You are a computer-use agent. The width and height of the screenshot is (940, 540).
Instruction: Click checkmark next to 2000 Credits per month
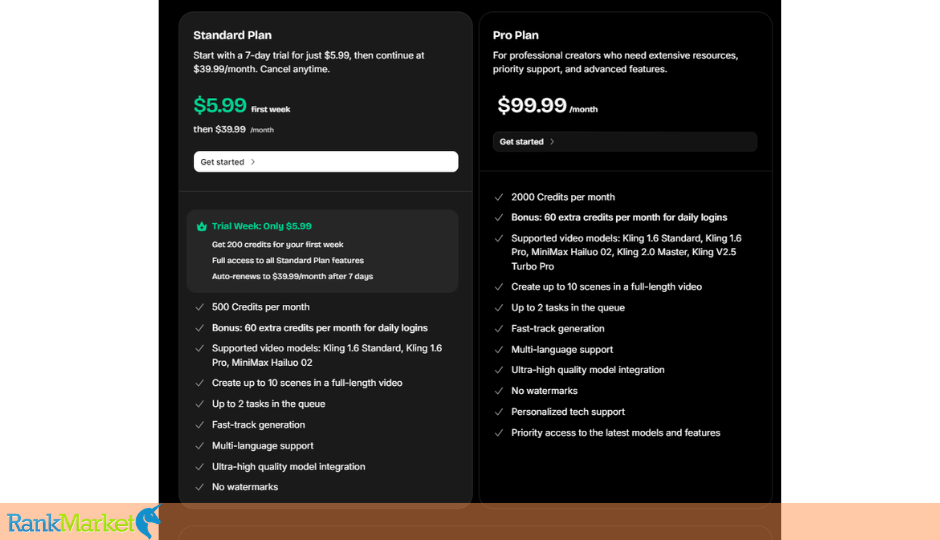[499, 197]
